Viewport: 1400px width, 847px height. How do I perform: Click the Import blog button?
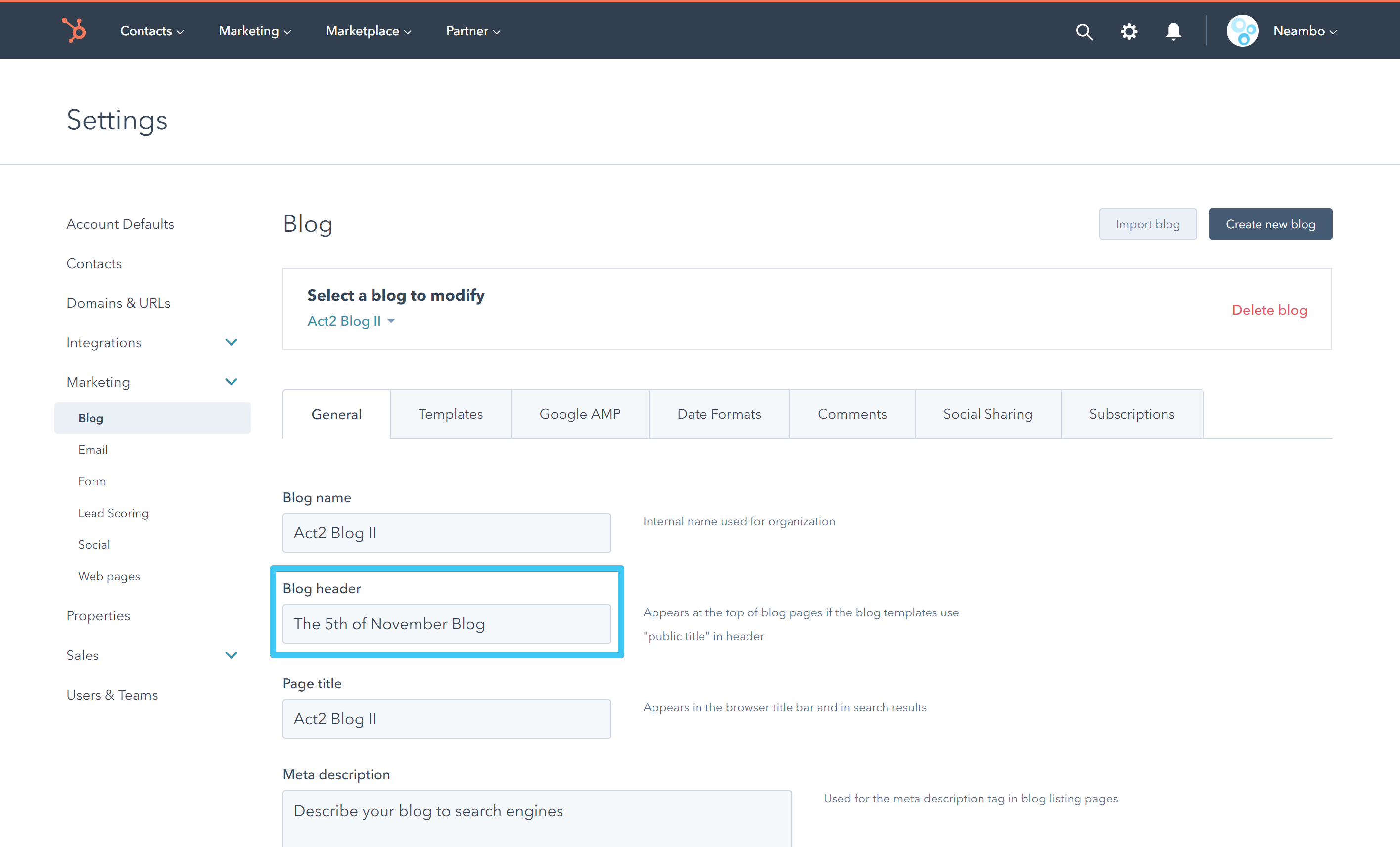(1147, 225)
